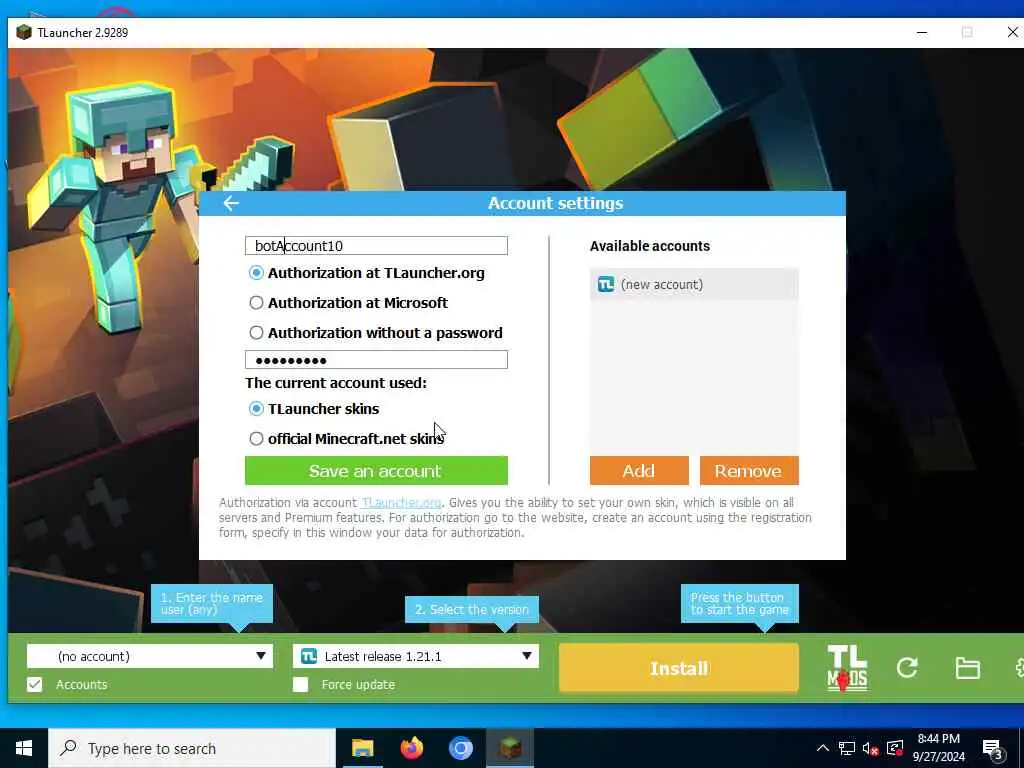Minimize the TLauncher window

pyautogui.click(x=921, y=32)
